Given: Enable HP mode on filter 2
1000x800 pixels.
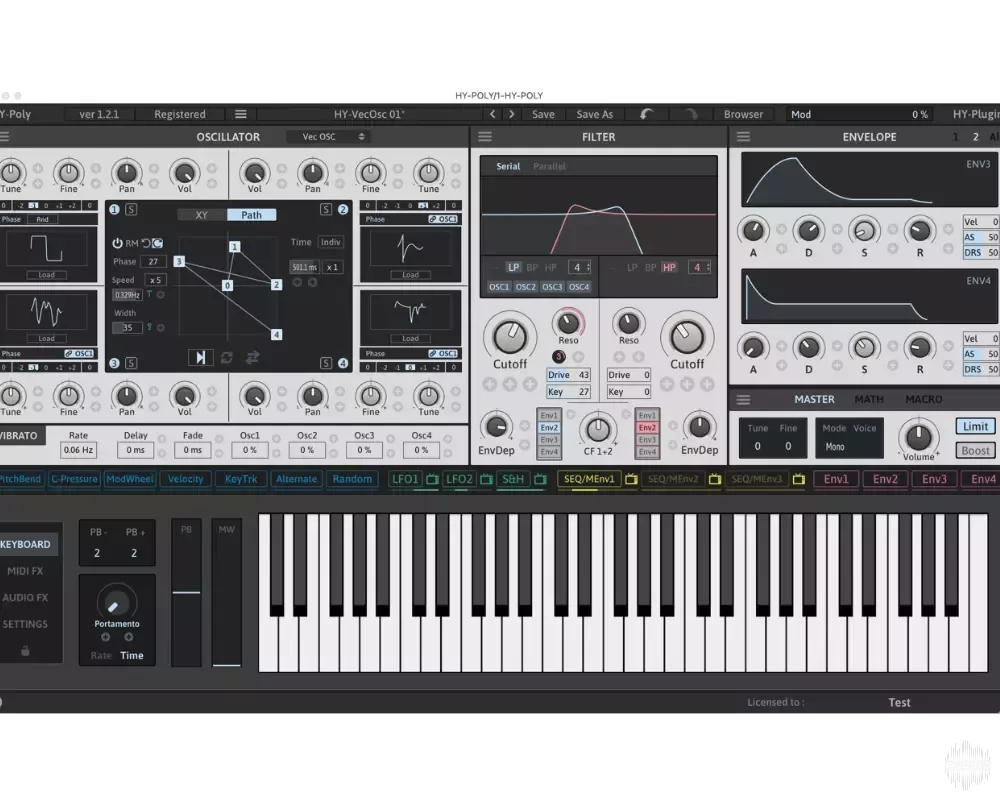Looking at the screenshot, I should [x=669, y=267].
